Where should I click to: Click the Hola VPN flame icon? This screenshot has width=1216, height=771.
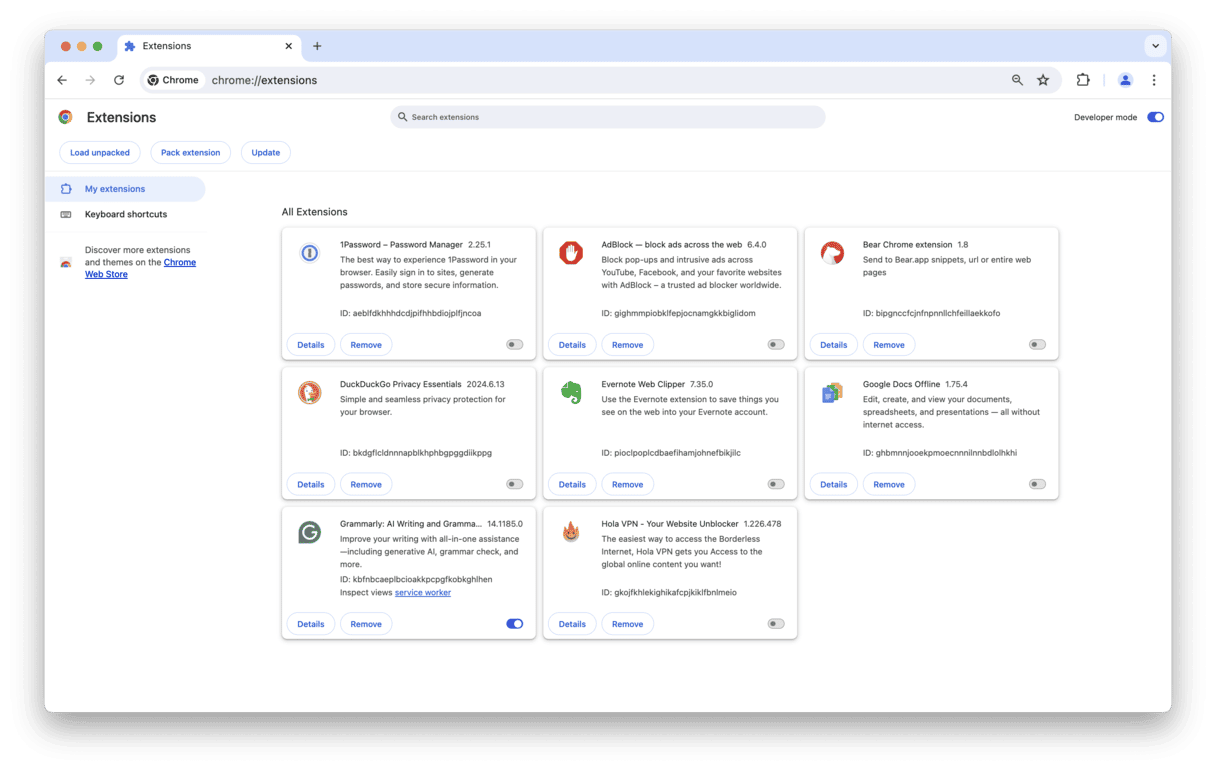coord(571,532)
